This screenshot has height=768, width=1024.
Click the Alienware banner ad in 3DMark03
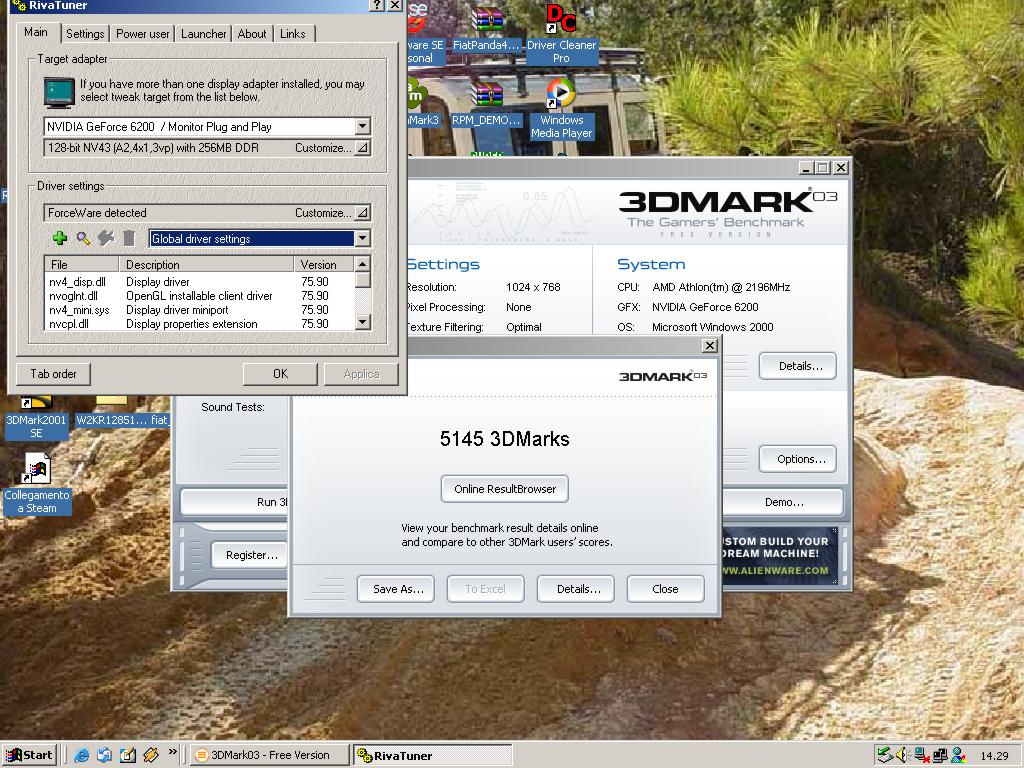pos(780,555)
